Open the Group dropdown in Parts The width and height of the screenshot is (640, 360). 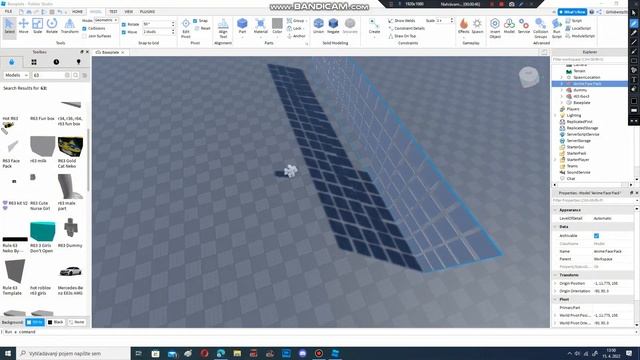click(x=297, y=20)
